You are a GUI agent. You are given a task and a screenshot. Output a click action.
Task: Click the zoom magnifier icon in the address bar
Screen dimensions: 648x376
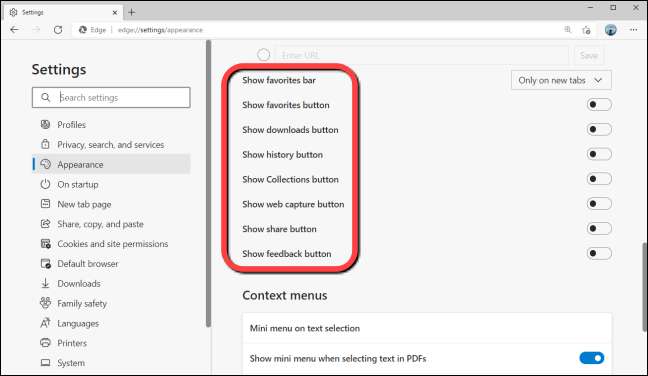[567, 29]
